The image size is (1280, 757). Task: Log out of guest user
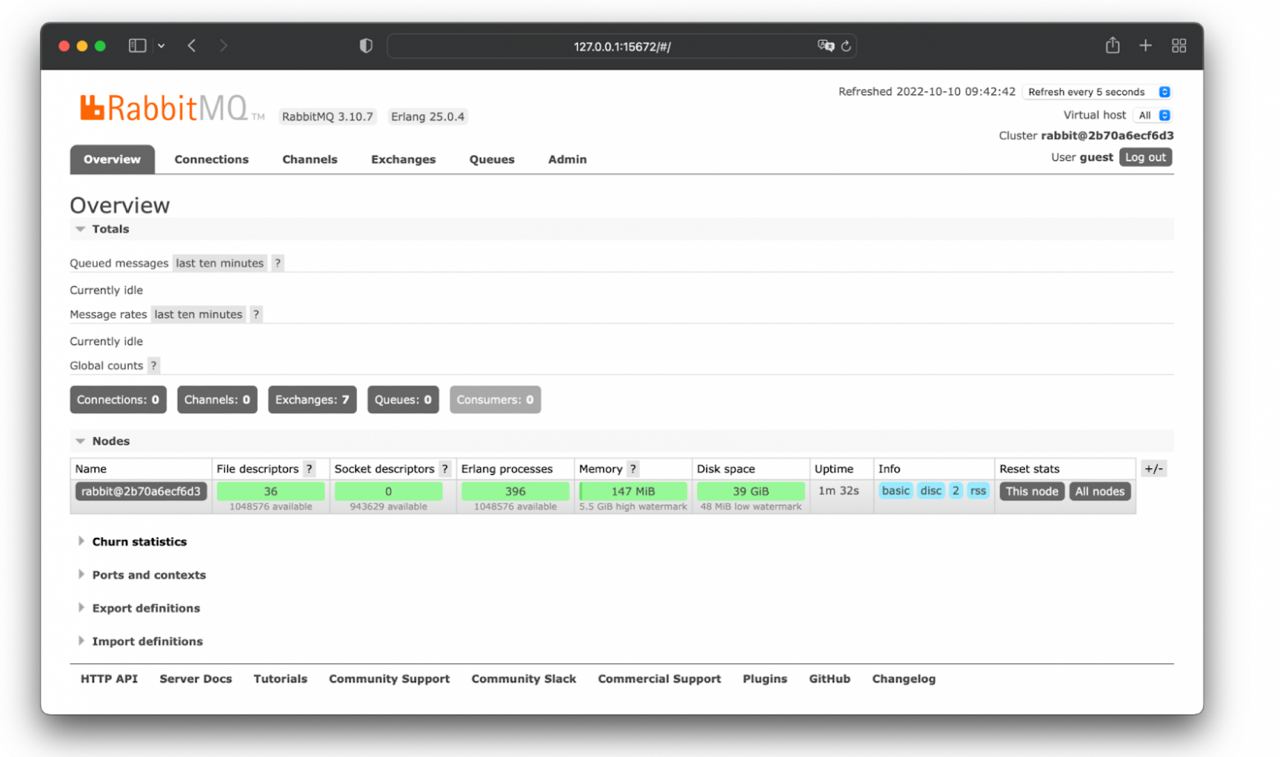click(1145, 157)
